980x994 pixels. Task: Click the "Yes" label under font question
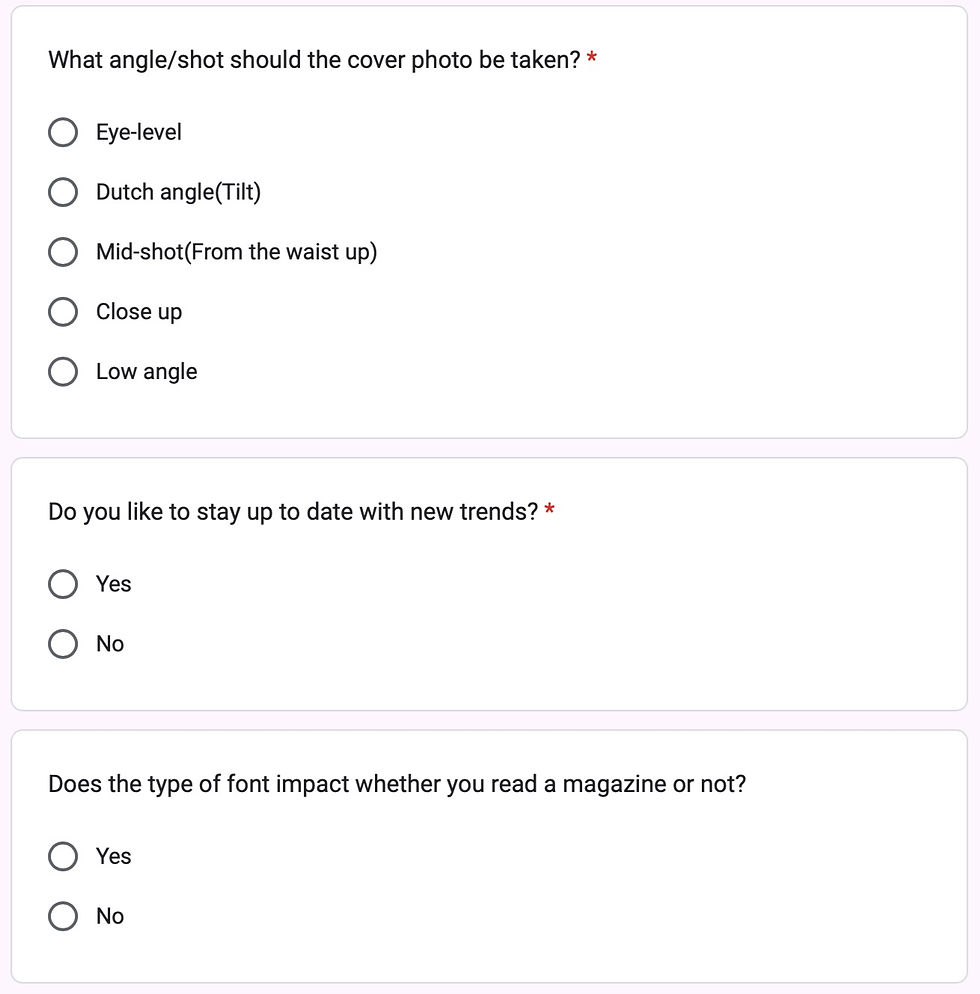click(114, 856)
